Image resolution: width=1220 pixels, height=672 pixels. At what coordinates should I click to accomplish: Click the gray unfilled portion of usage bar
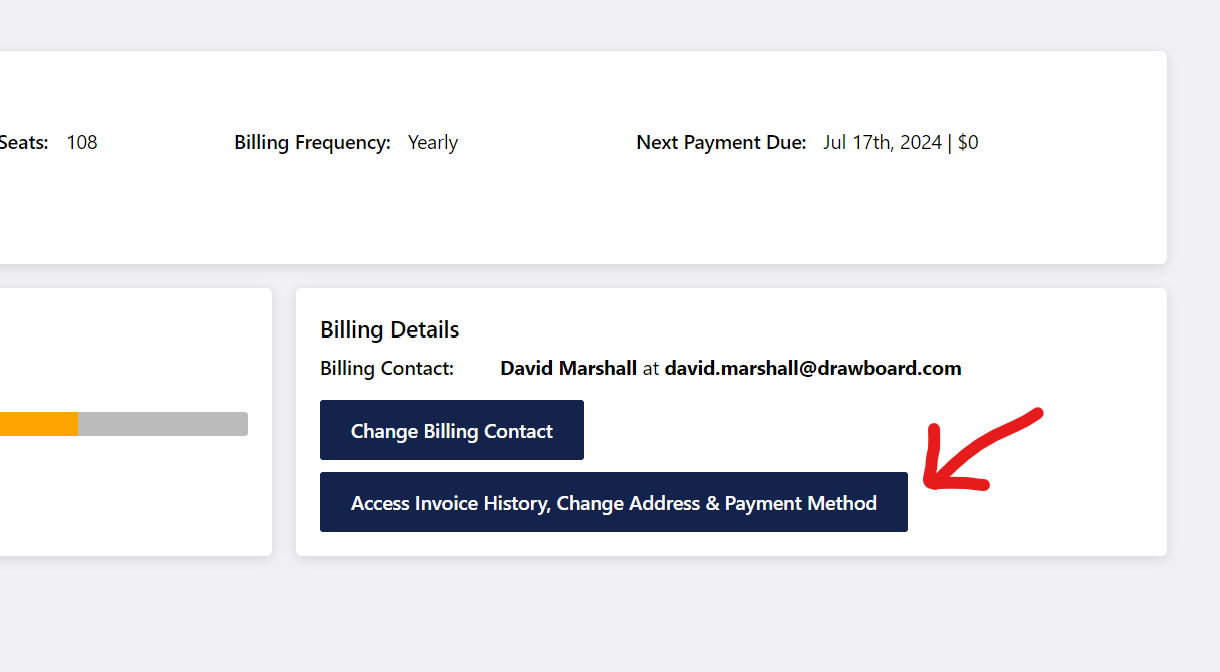pyautogui.click(x=163, y=424)
